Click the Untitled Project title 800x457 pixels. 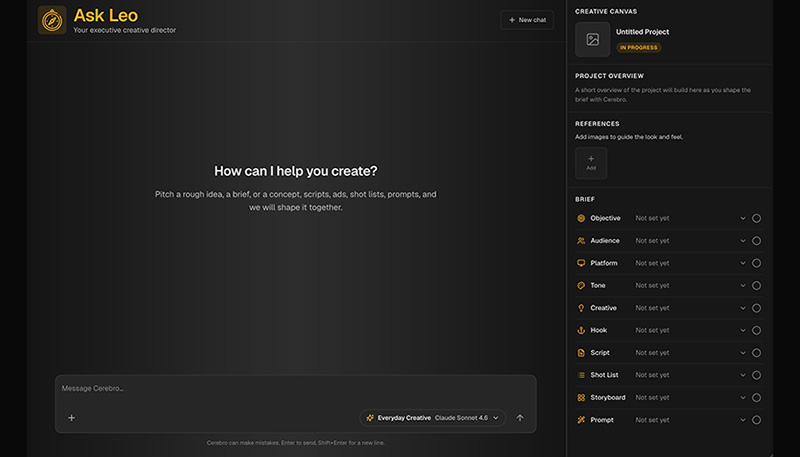pos(642,32)
